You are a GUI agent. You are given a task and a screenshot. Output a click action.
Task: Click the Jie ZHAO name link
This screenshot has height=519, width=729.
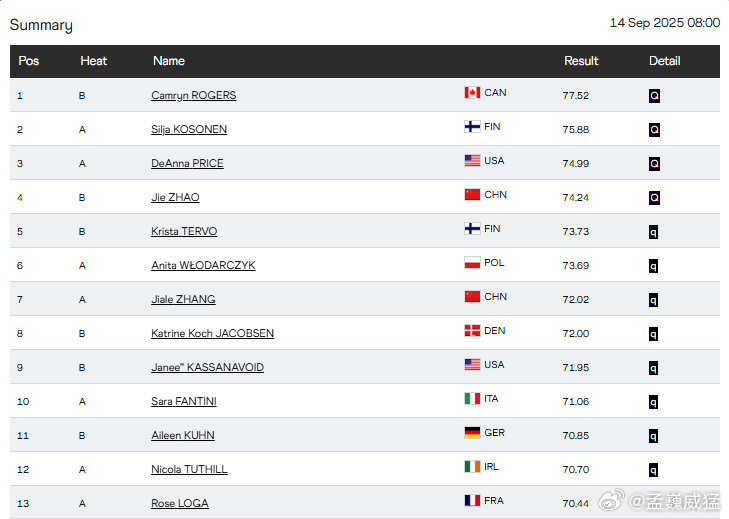(175, 197)
